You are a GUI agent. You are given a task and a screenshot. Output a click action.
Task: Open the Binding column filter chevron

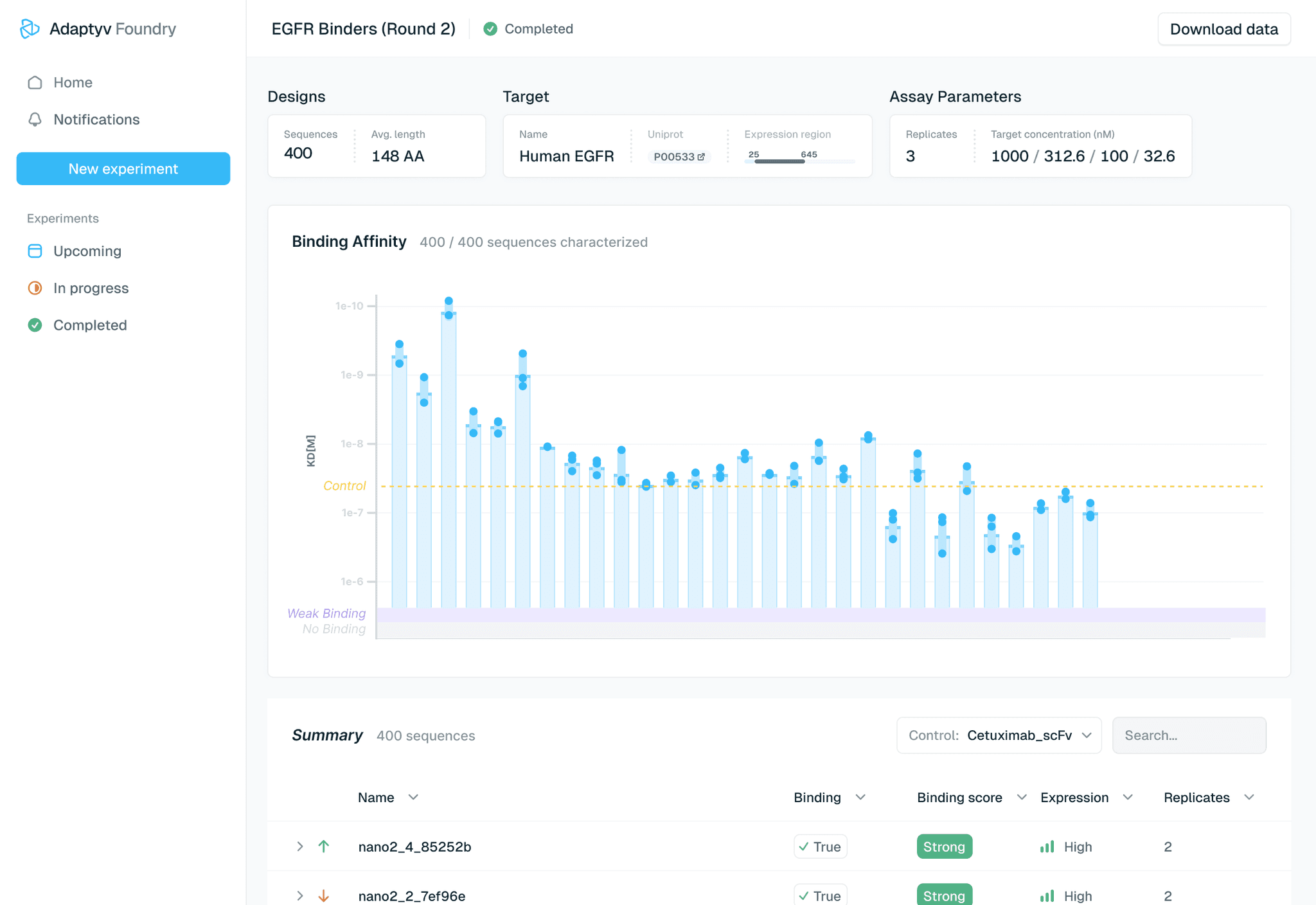point(861,797)
